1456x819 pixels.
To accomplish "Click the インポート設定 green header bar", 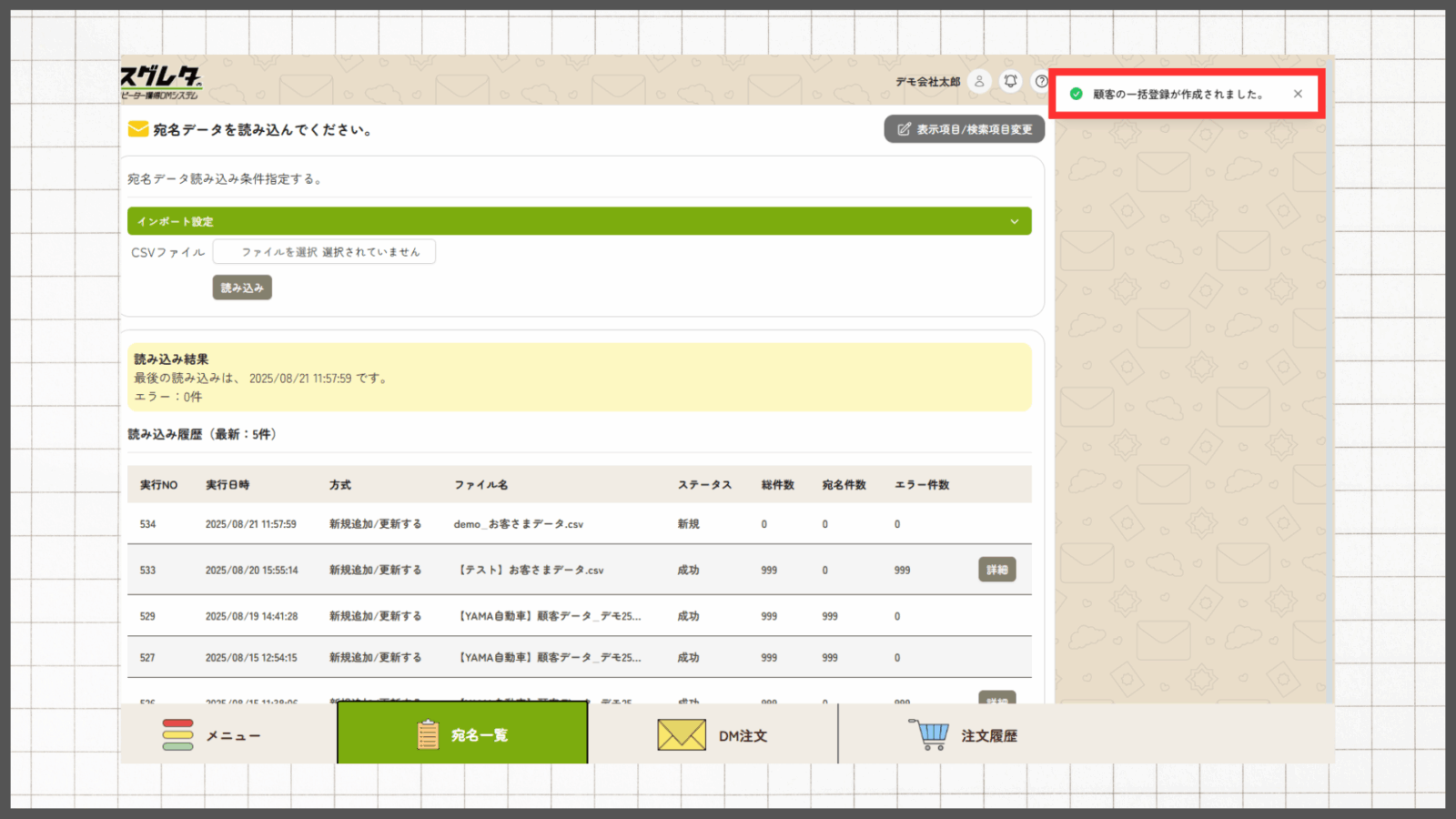I will tap(579, 221).
